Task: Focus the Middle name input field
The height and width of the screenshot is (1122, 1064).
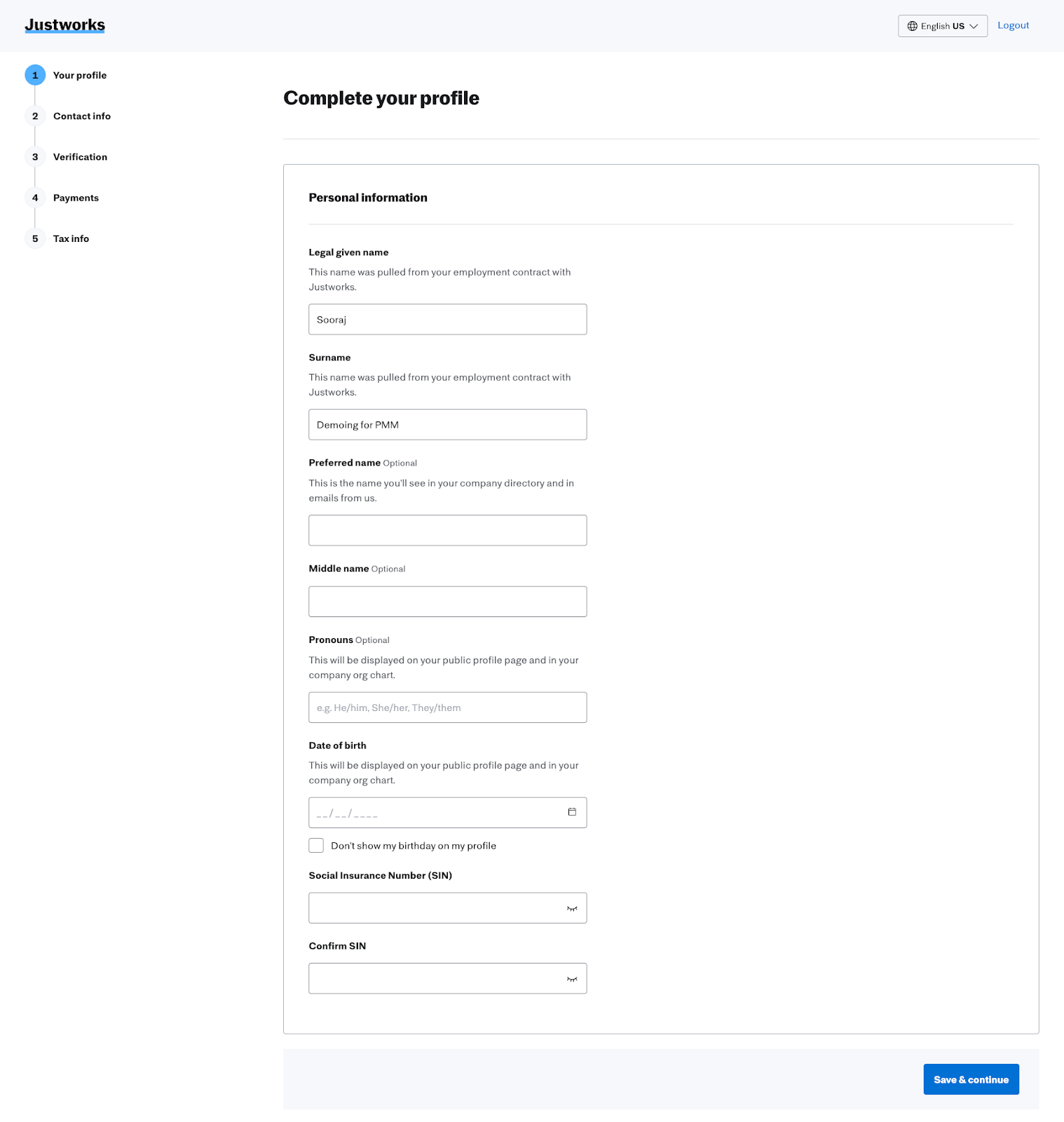Action: tap(447, 602)
